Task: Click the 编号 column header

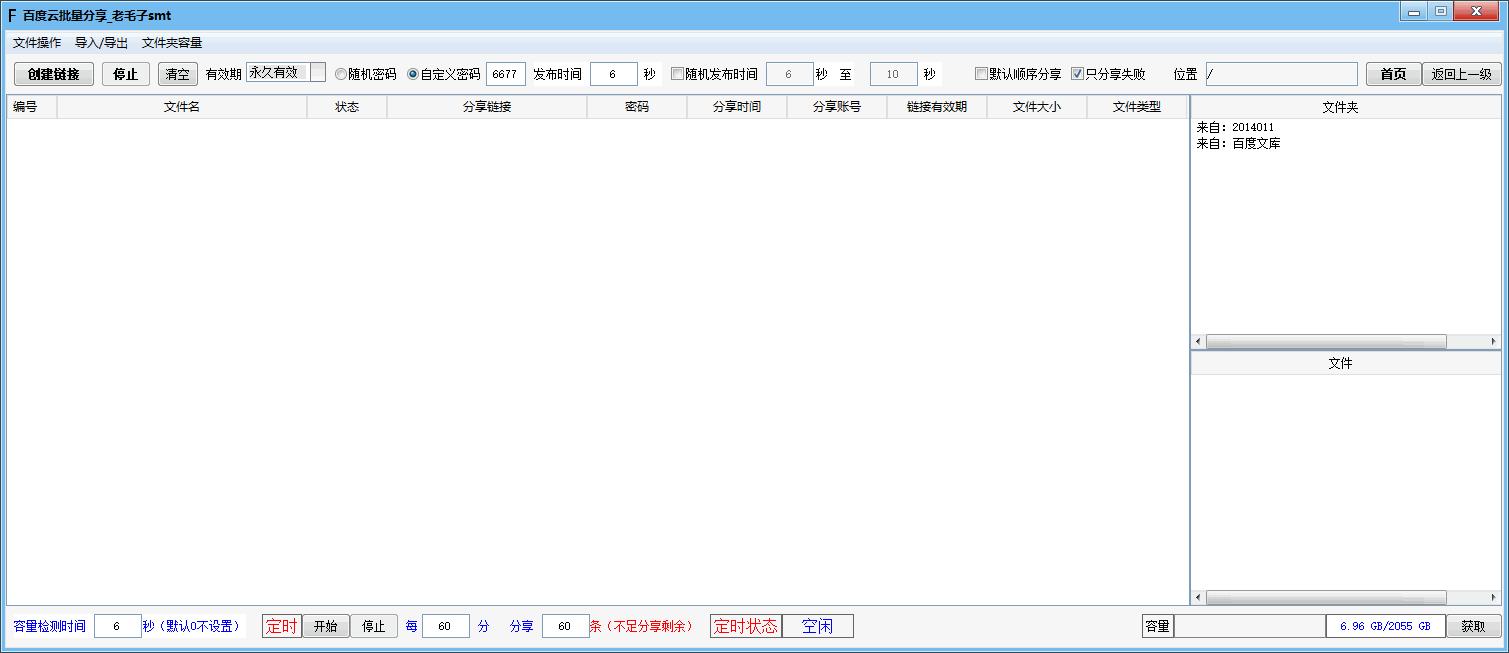Action: [x=32, y=107]
